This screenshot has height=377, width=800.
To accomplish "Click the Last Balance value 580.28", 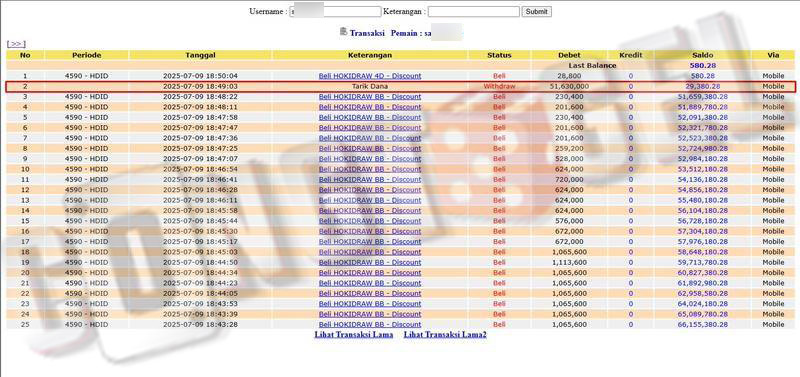I will 703,65.
